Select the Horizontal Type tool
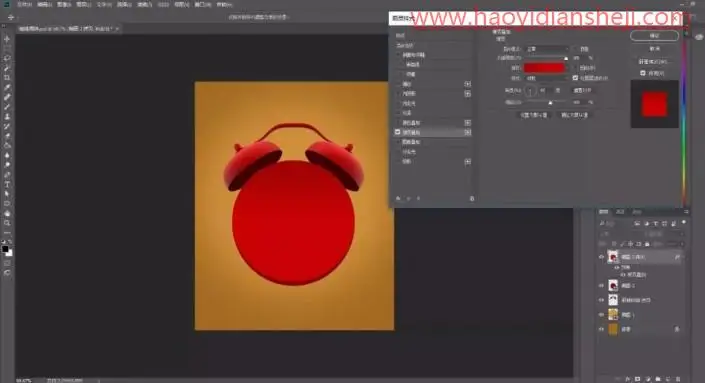The width and height of the screenshot is (705, 383). click(x=7, y=184)
